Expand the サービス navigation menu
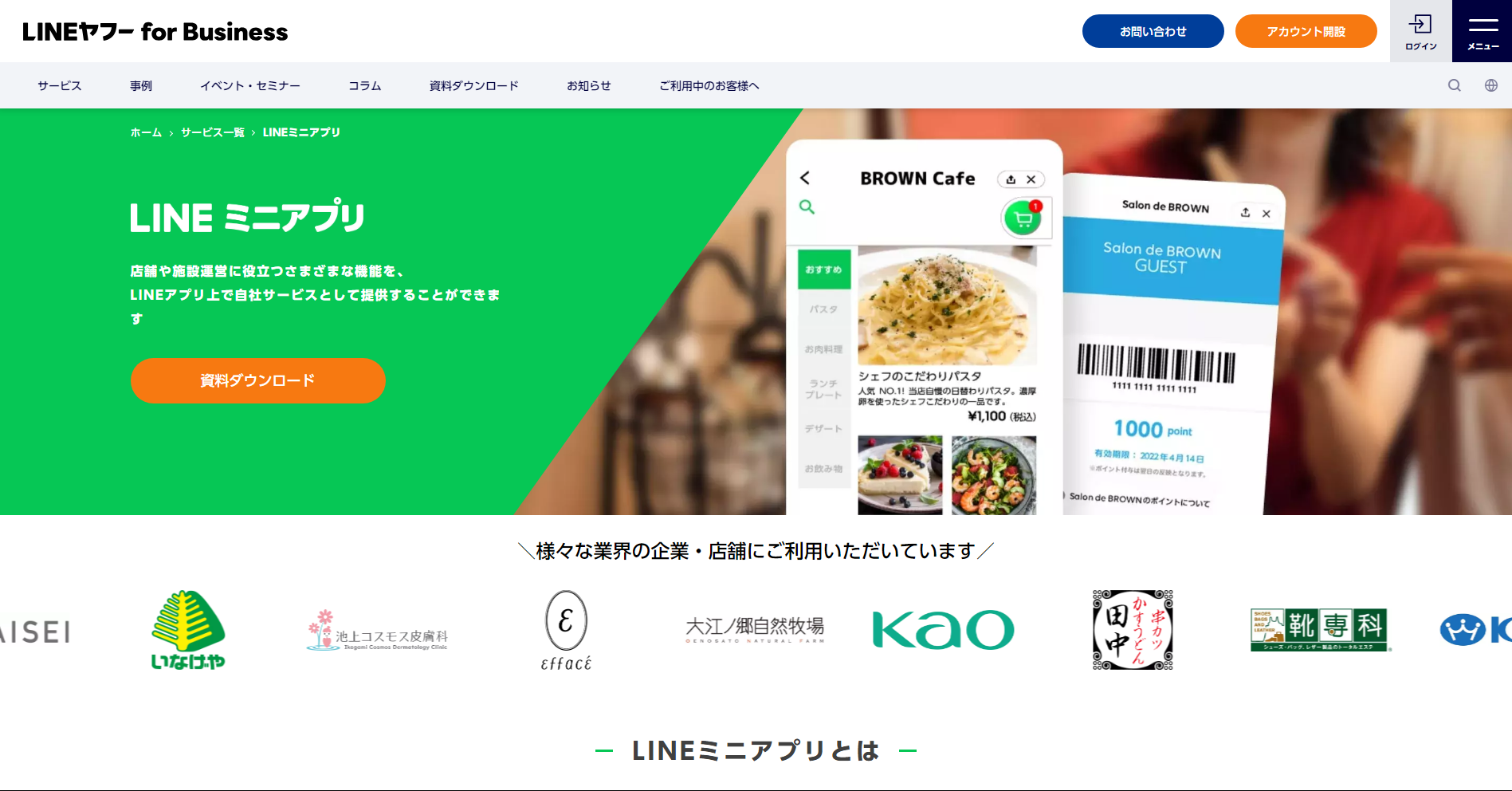The height and width of the screenshot is (791, 1512). pyautogui.click(x=60, y=85)
